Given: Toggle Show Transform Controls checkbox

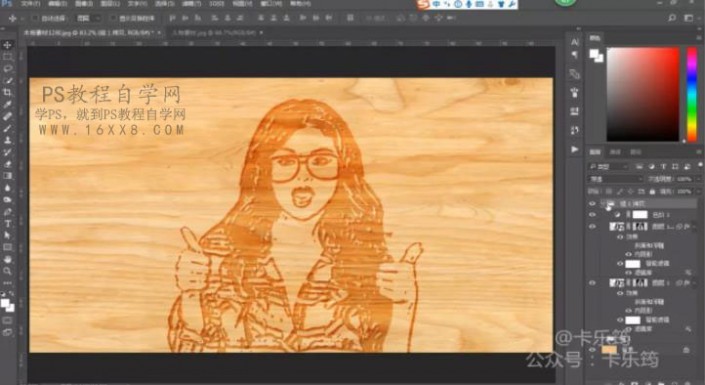Looking at the screenshot, I should pos(113,18).
